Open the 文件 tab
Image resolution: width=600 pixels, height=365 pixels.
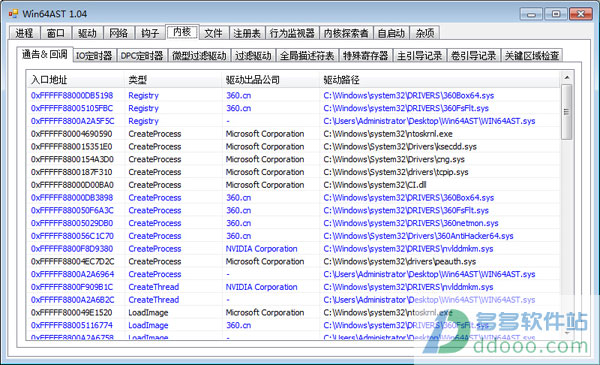[x=214, y=33]
